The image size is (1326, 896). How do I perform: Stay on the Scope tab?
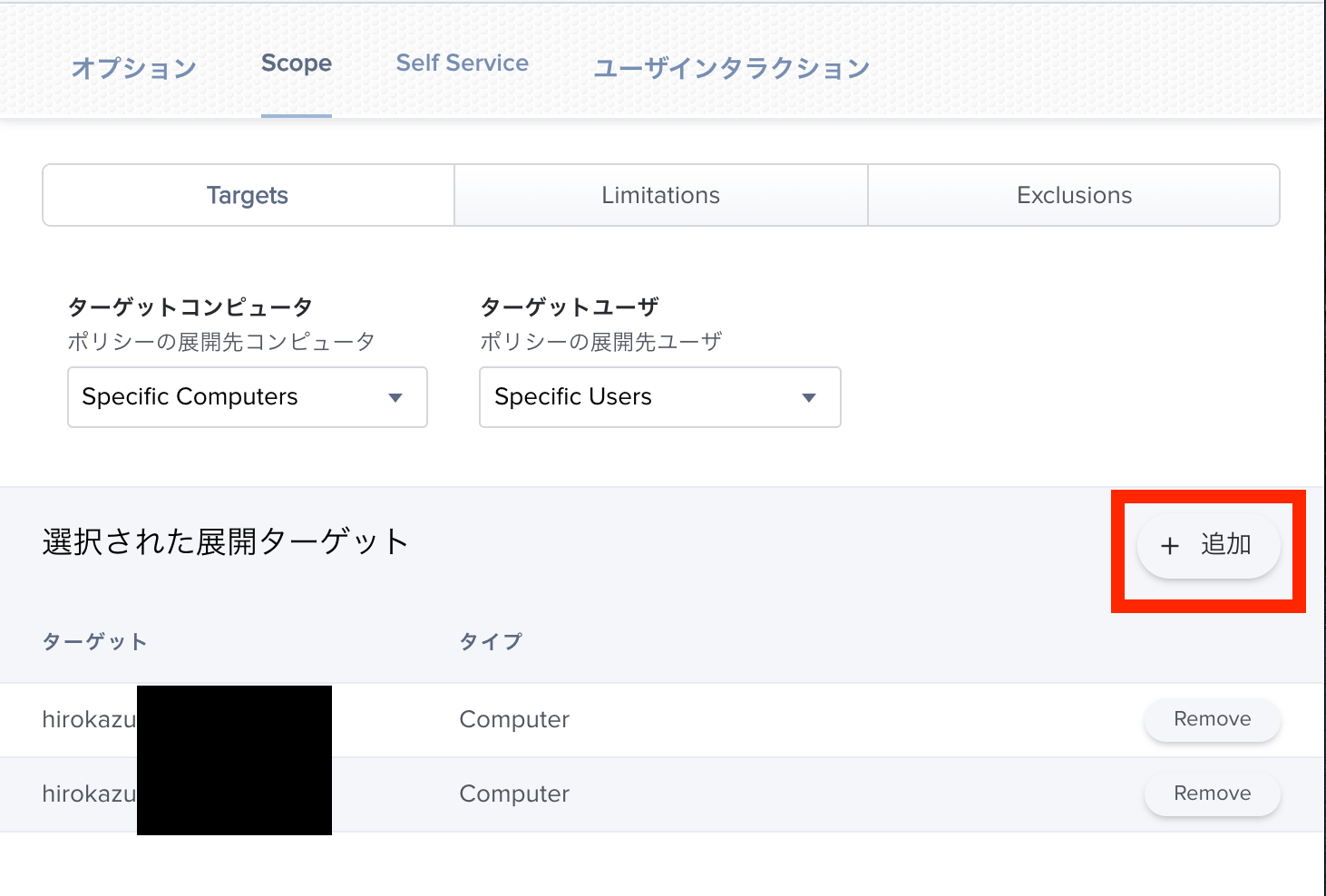point(296,63)
